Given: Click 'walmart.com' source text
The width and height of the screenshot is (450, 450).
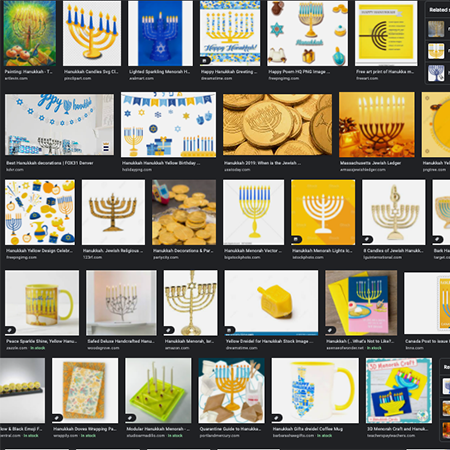Looking at the screenshot, I should [x=141, y=78].
